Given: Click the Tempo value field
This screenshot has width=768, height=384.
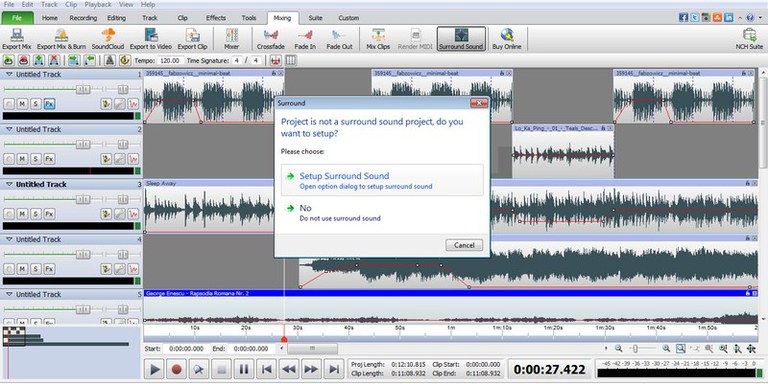Looking at the screenshot, I should (x=171, y=60).
